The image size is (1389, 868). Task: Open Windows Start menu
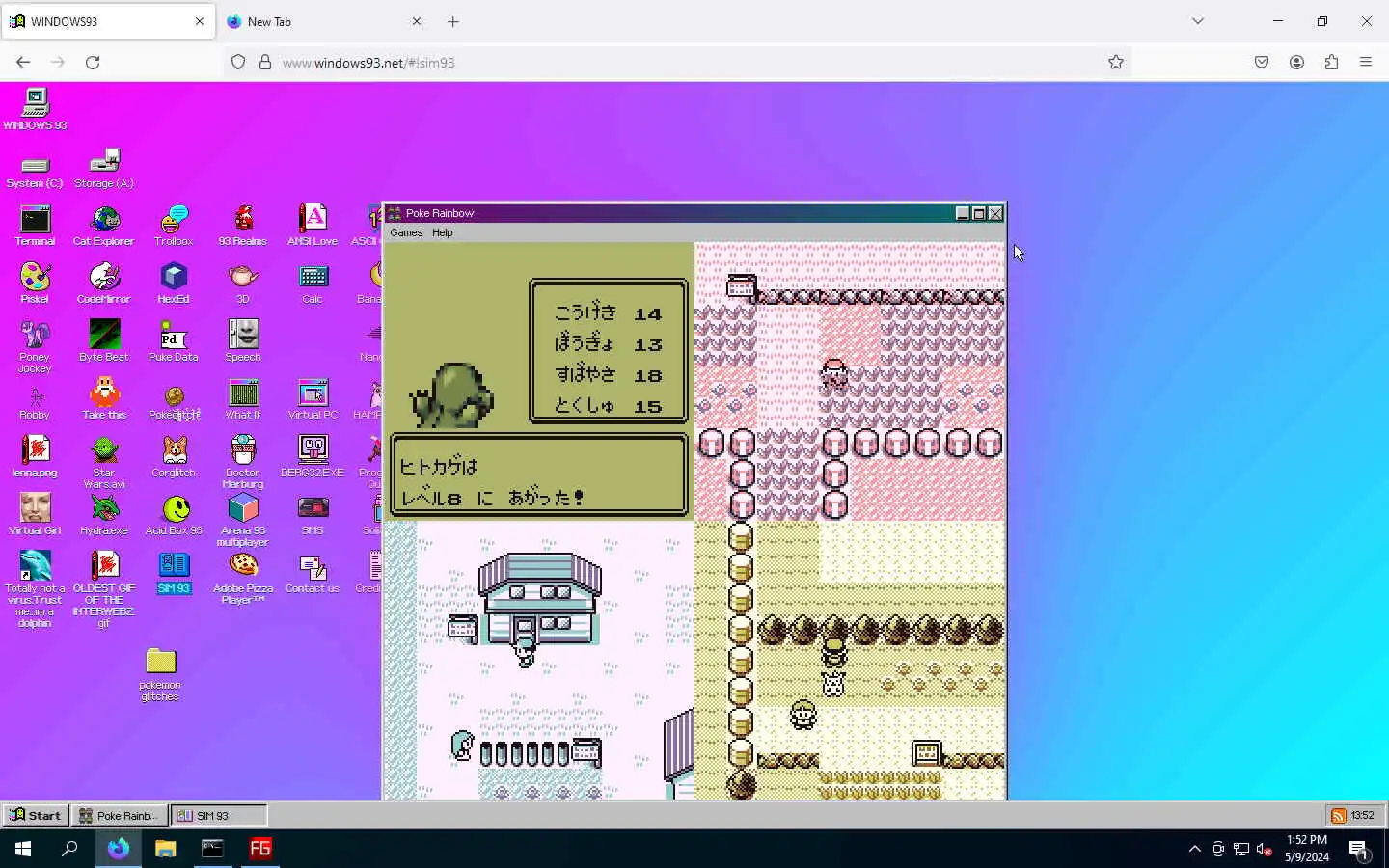coord(23,849)
